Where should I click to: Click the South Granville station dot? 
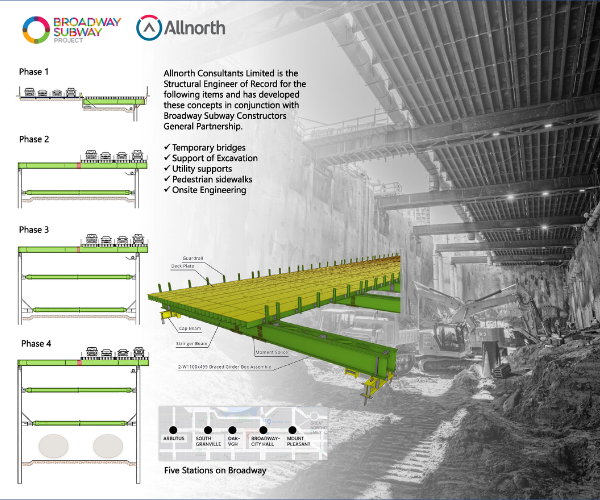[x=208, y=430]
